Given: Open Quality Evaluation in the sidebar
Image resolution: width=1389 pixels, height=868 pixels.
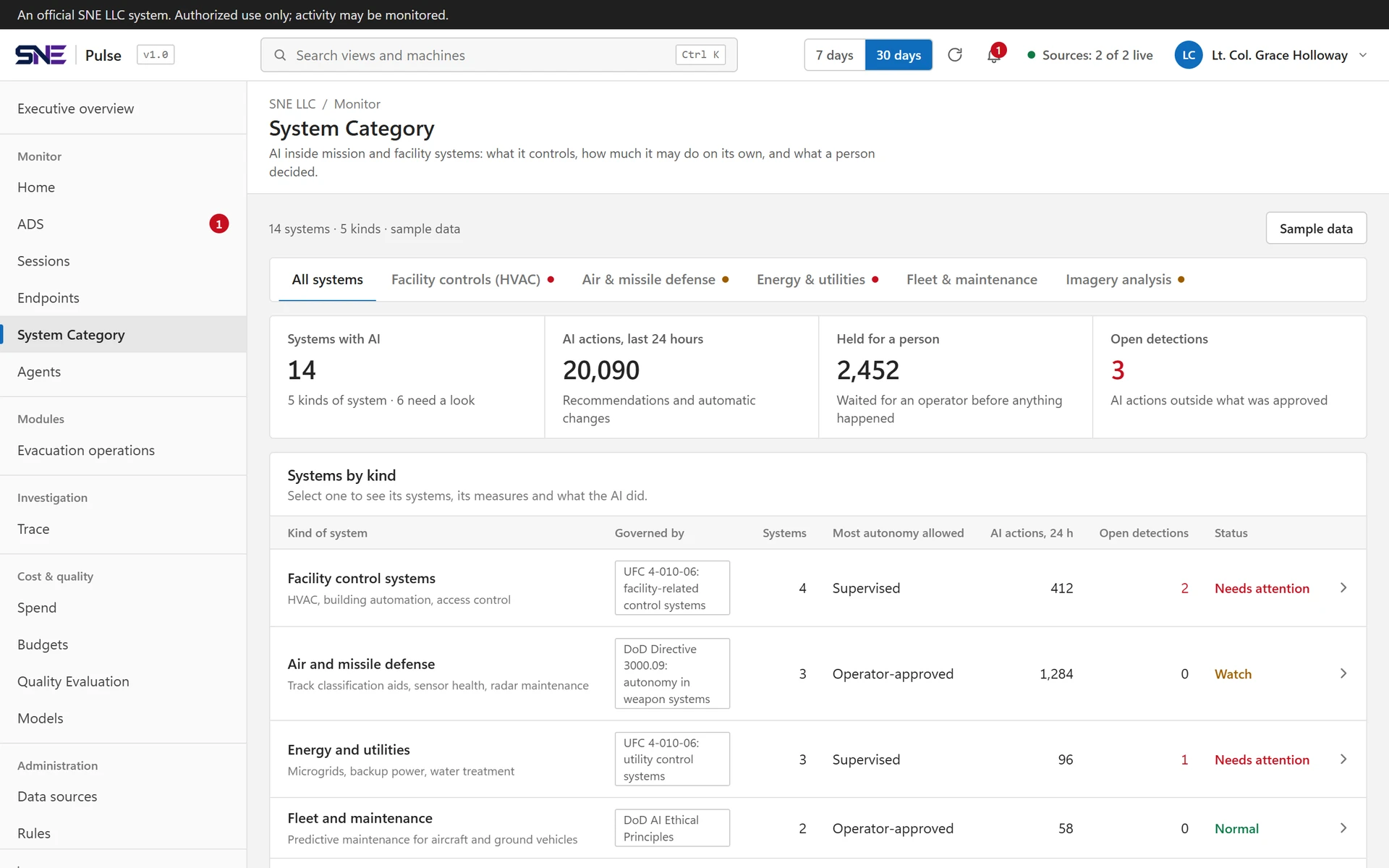Looking at the screenshot, I should tap(123, 682).
